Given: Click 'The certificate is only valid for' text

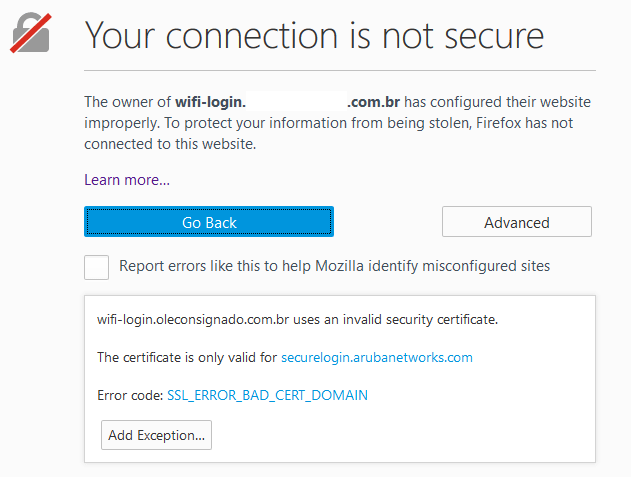Looking at the screenshot, I should (187, 357).
